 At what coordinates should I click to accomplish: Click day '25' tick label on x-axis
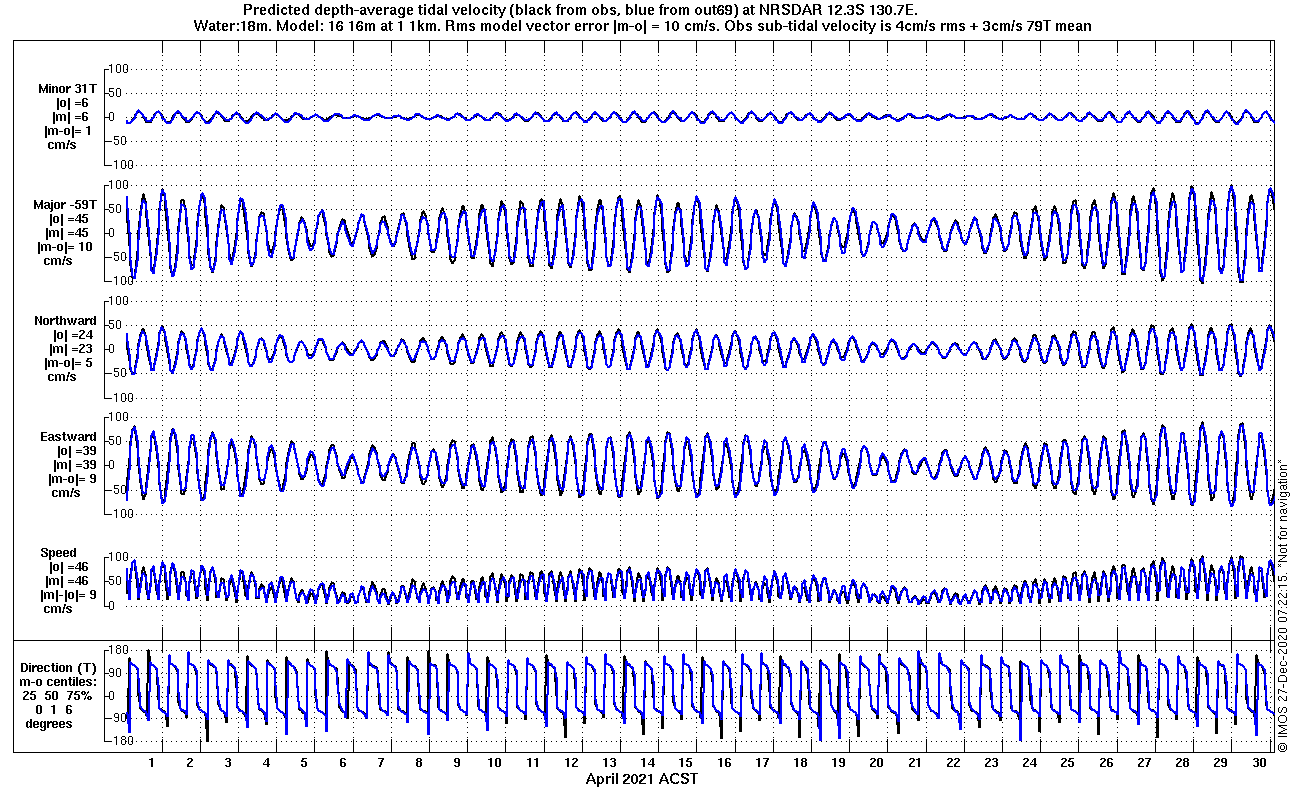click(1068, 763)
